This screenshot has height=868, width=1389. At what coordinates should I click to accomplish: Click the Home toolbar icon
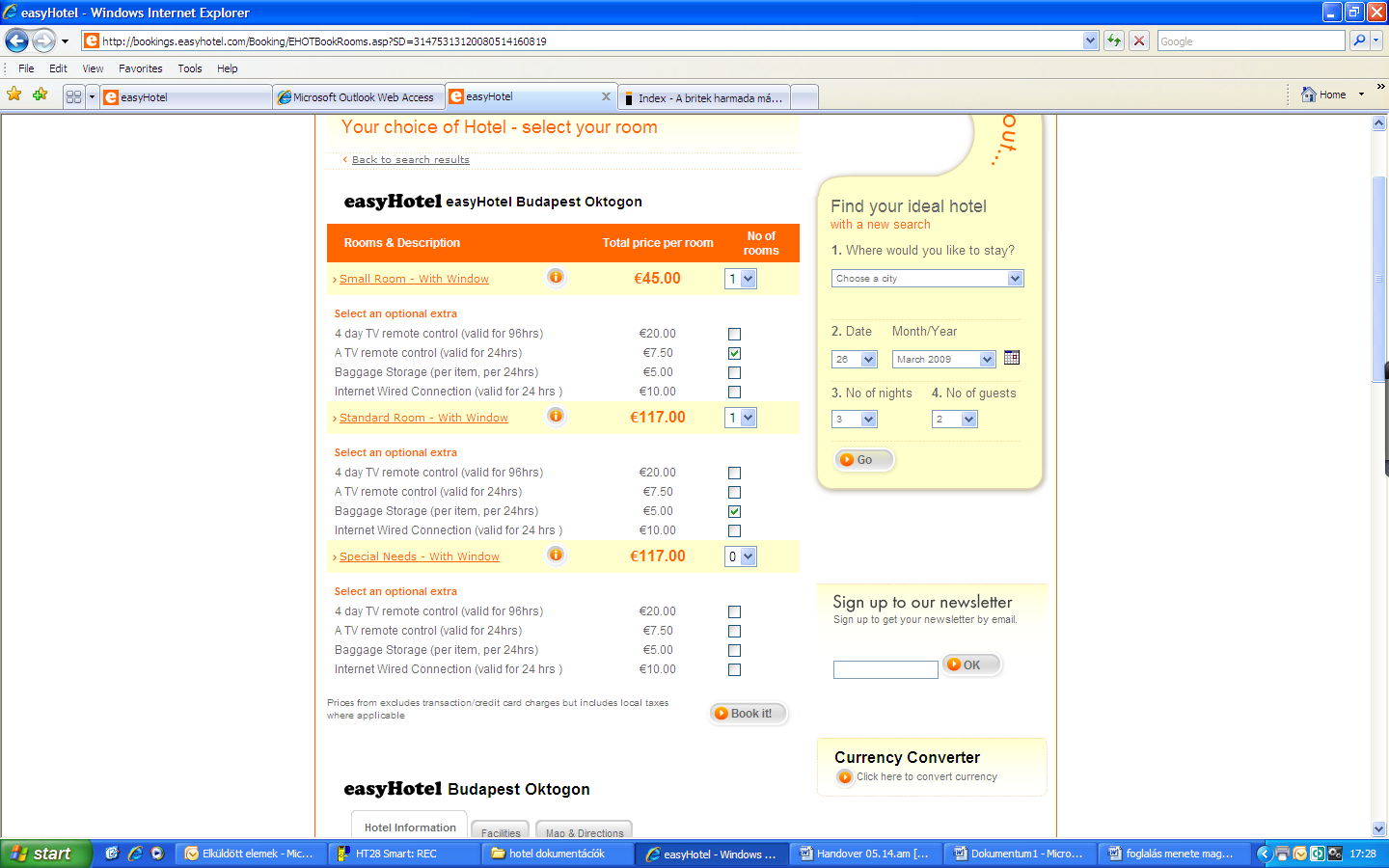1309,95
